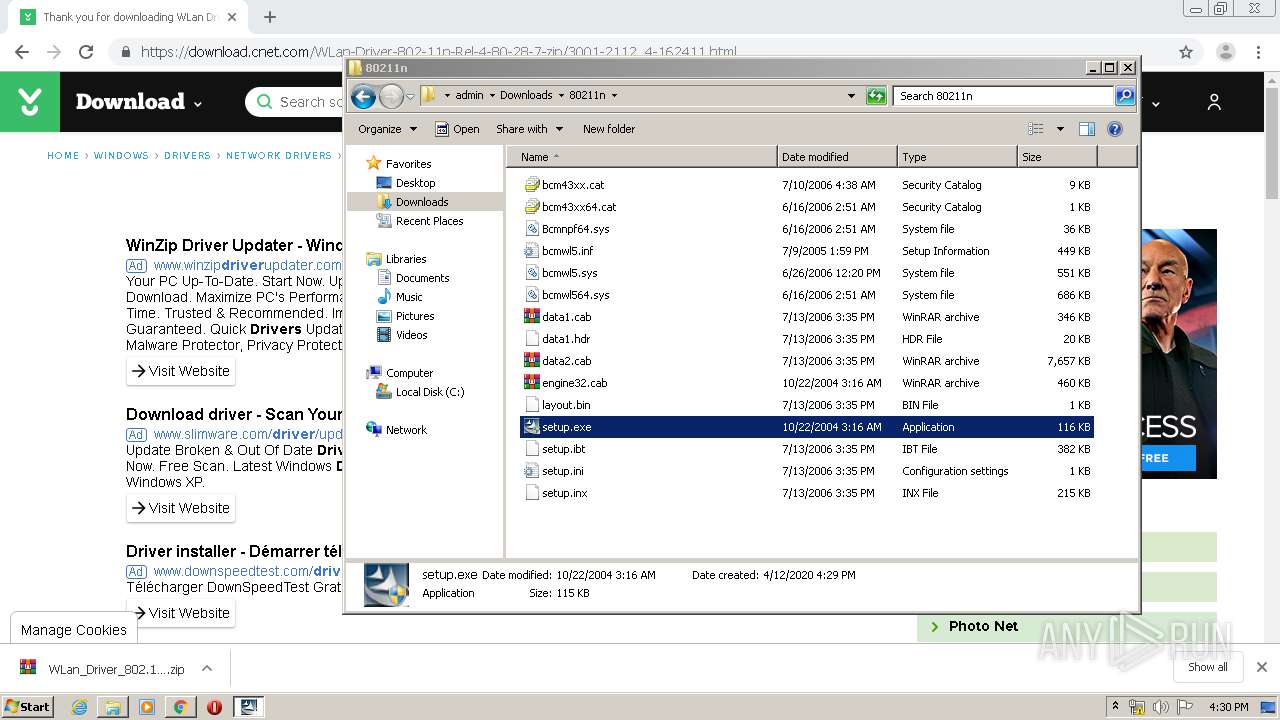Select the Bcmnpf64.sys system file icon
This screenshot has height=720, width=1280.
(532, 229)
